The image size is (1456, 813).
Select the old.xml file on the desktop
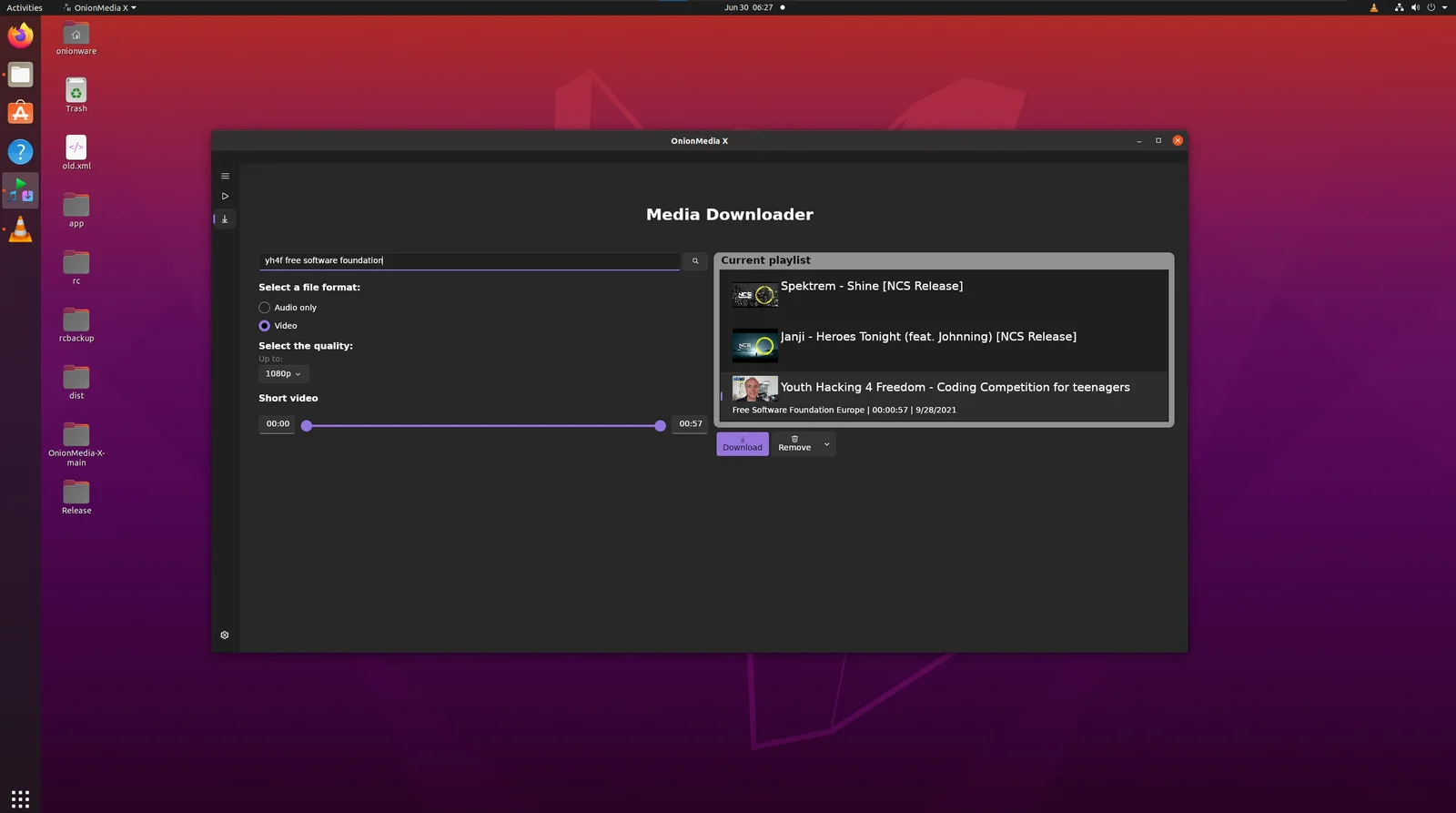pyautogui.click(x=76, y=152)
